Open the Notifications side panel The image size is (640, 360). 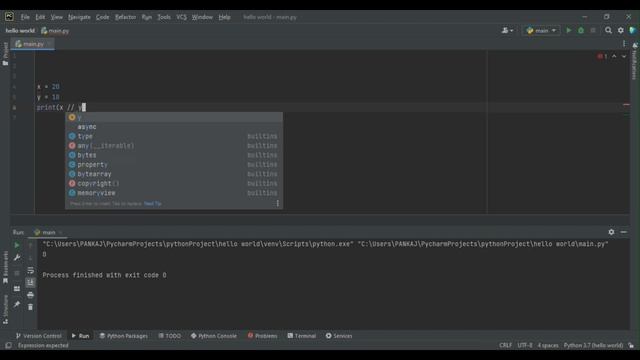click(x=635, y=61)
